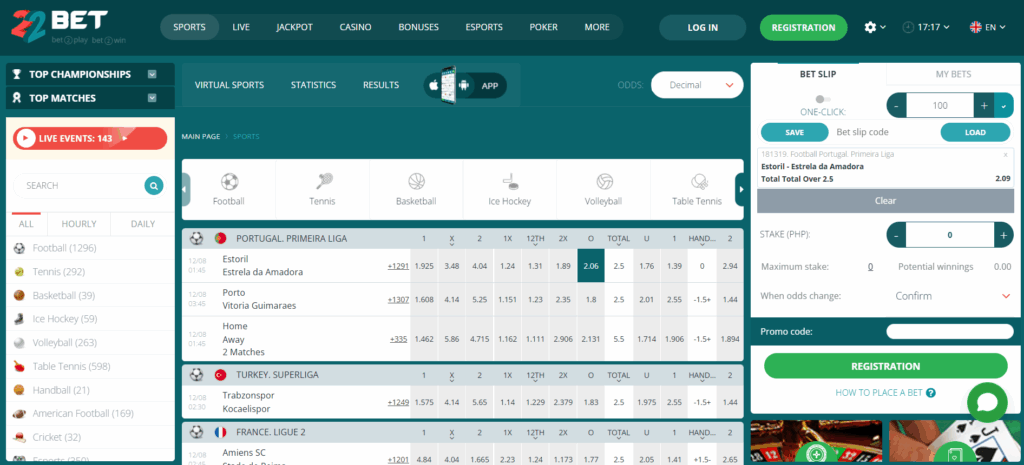Image resolution: width=1024 pixels, height=465 pixels.
Task: Open +1307 markets for Porto match
Action: [398, 300]
